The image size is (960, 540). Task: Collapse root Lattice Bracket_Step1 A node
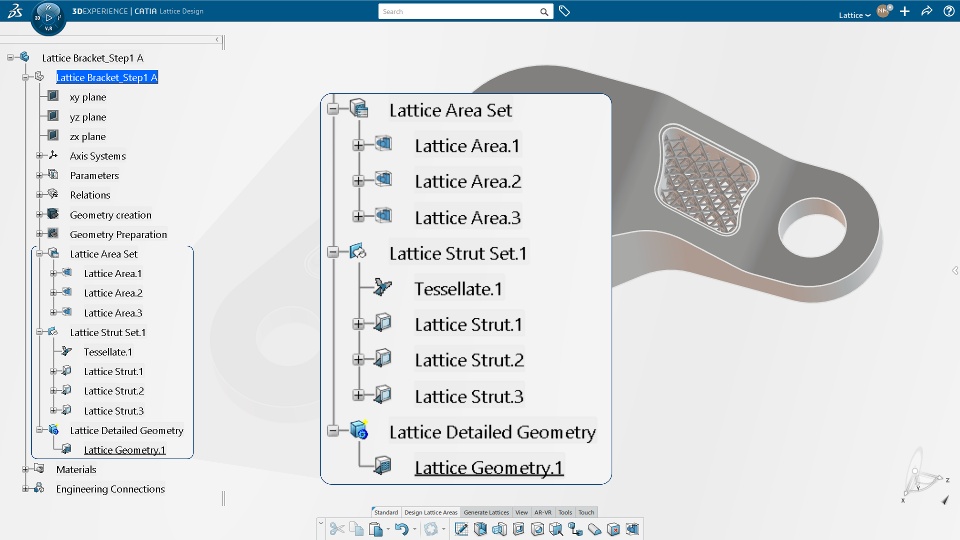click(x=10, y=58)
